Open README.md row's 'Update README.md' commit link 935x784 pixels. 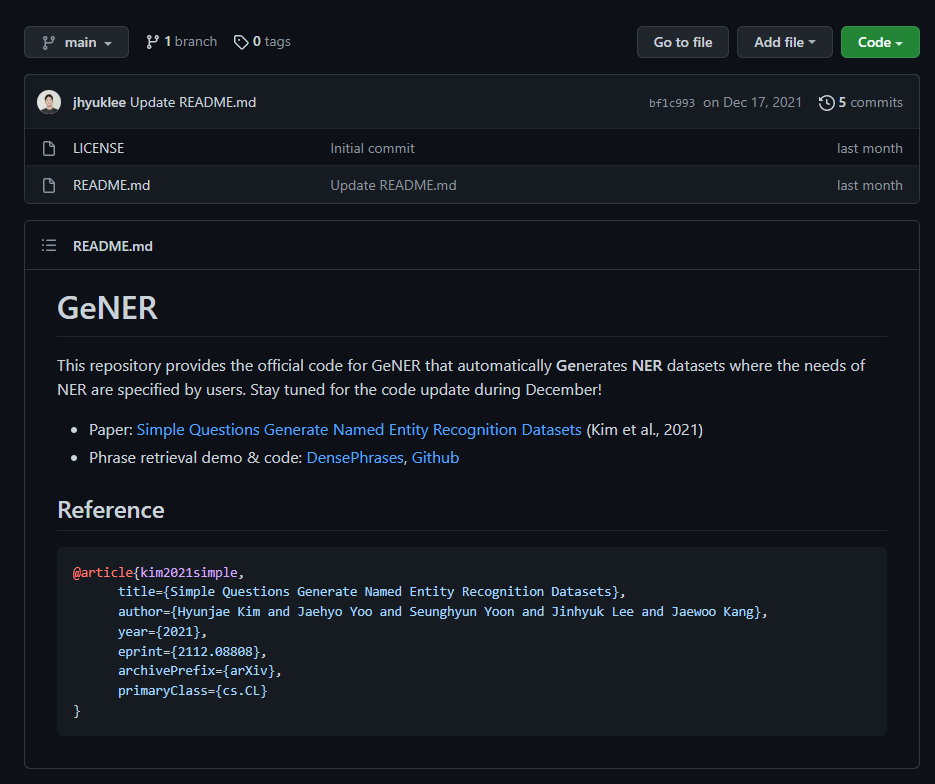point(393,185)
